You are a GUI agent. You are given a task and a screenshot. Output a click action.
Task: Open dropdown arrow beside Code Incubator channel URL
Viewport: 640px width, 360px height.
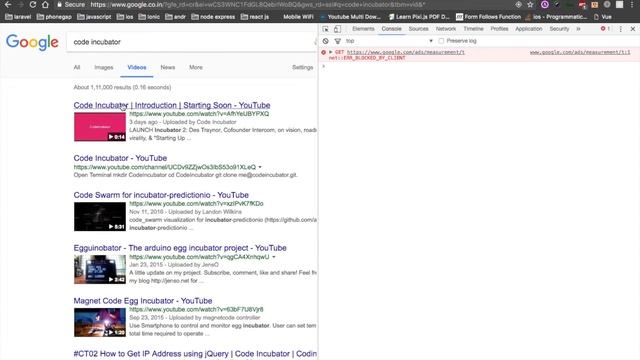[260, 167]
